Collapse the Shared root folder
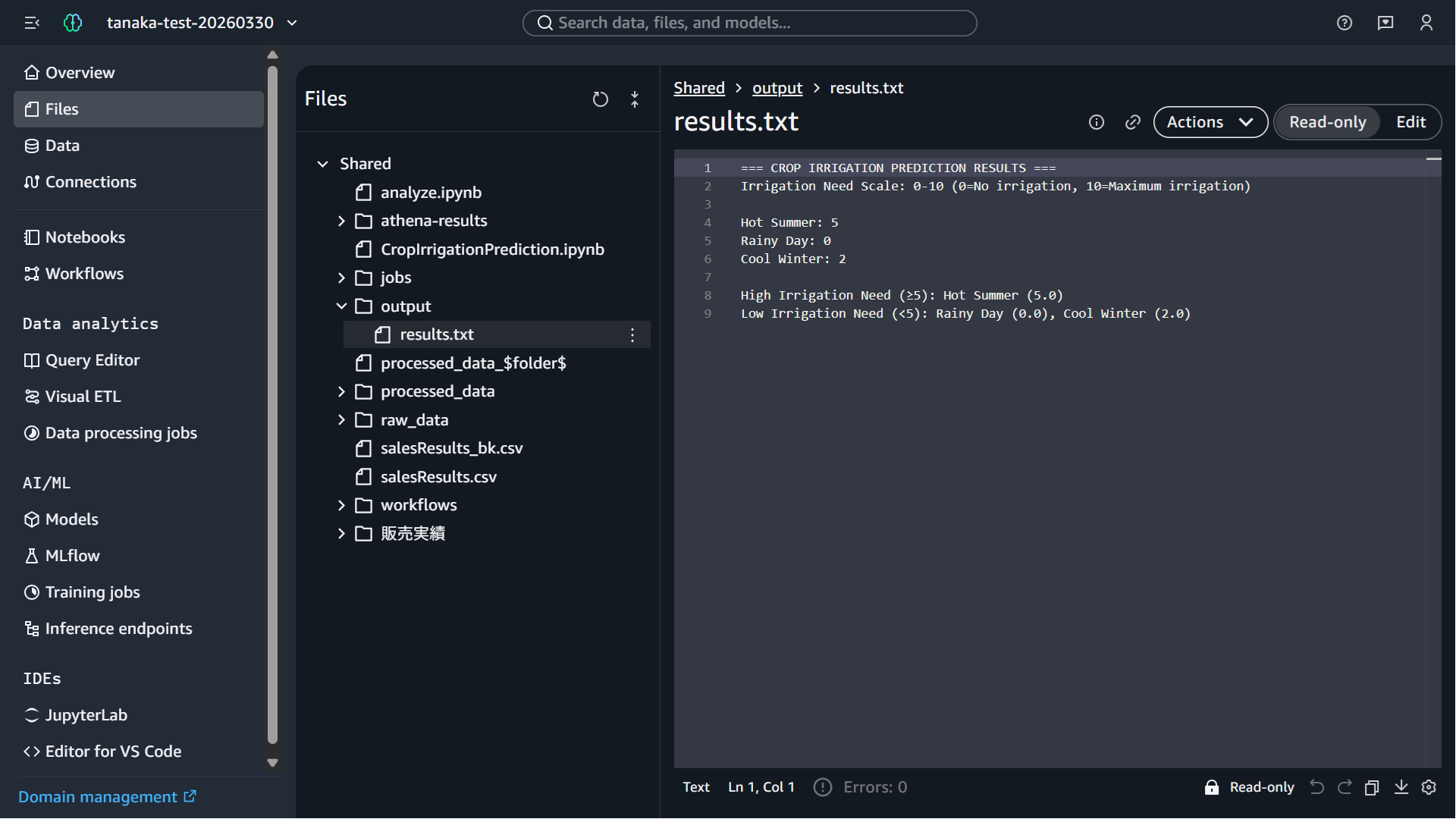1456x819 pixels. pyautogui.click(x=323, y=164)
